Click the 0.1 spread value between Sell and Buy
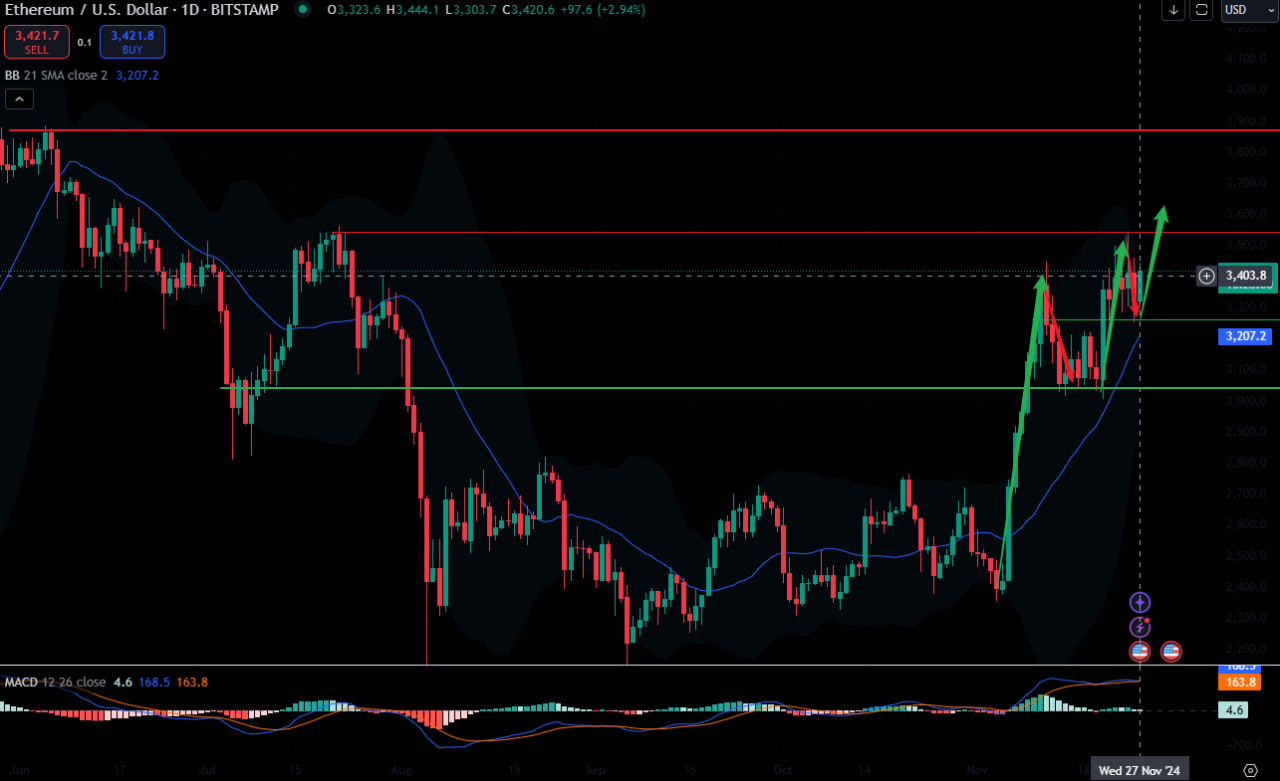 click(x=85, y=43)
